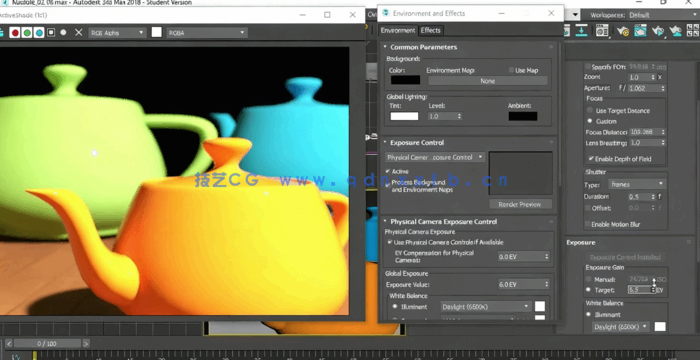Open the background Color swatch
Screen dimensions: 700x360
(405, 80)
